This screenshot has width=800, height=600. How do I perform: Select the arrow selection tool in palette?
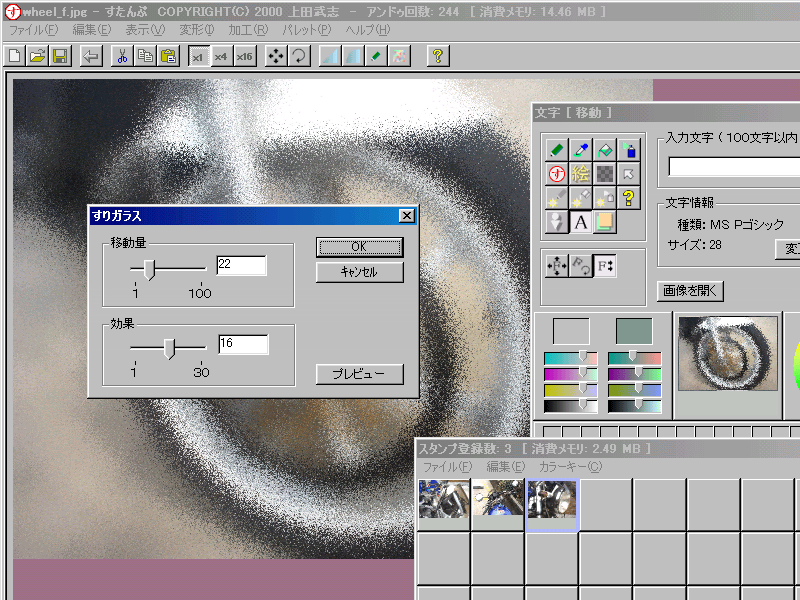[x=629, y=174]
